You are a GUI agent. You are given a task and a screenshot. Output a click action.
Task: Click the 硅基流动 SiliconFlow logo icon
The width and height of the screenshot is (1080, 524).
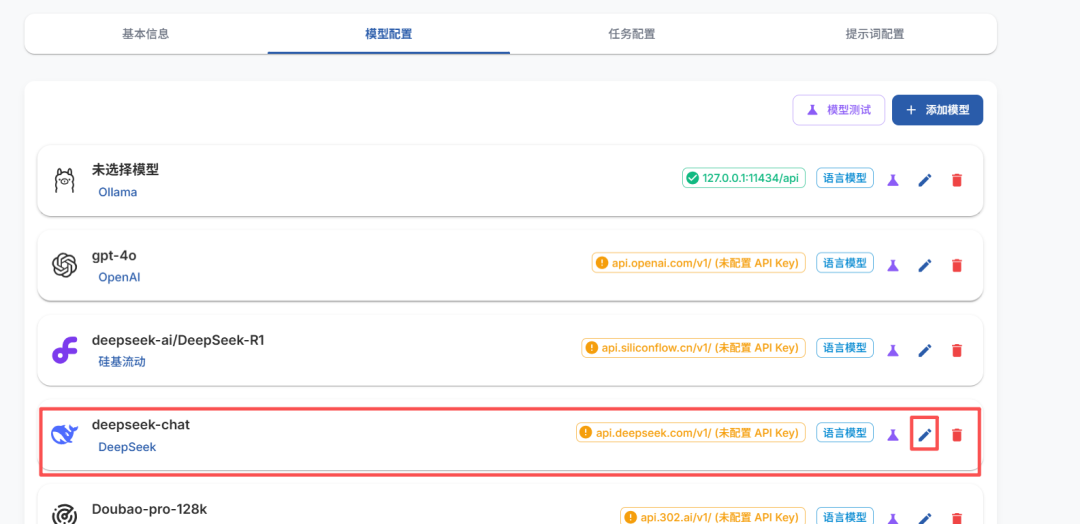(64, 350)
